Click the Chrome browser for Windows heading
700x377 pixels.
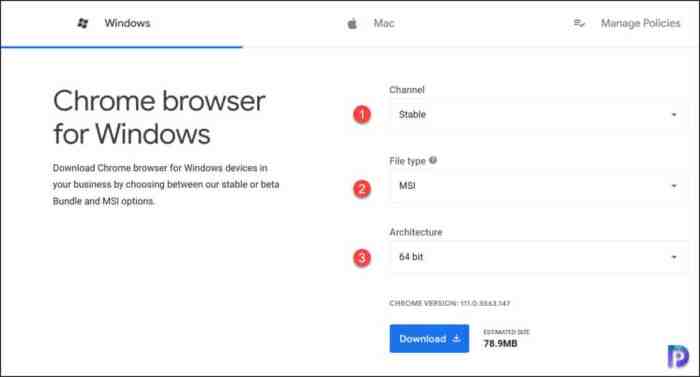[159, 117]
